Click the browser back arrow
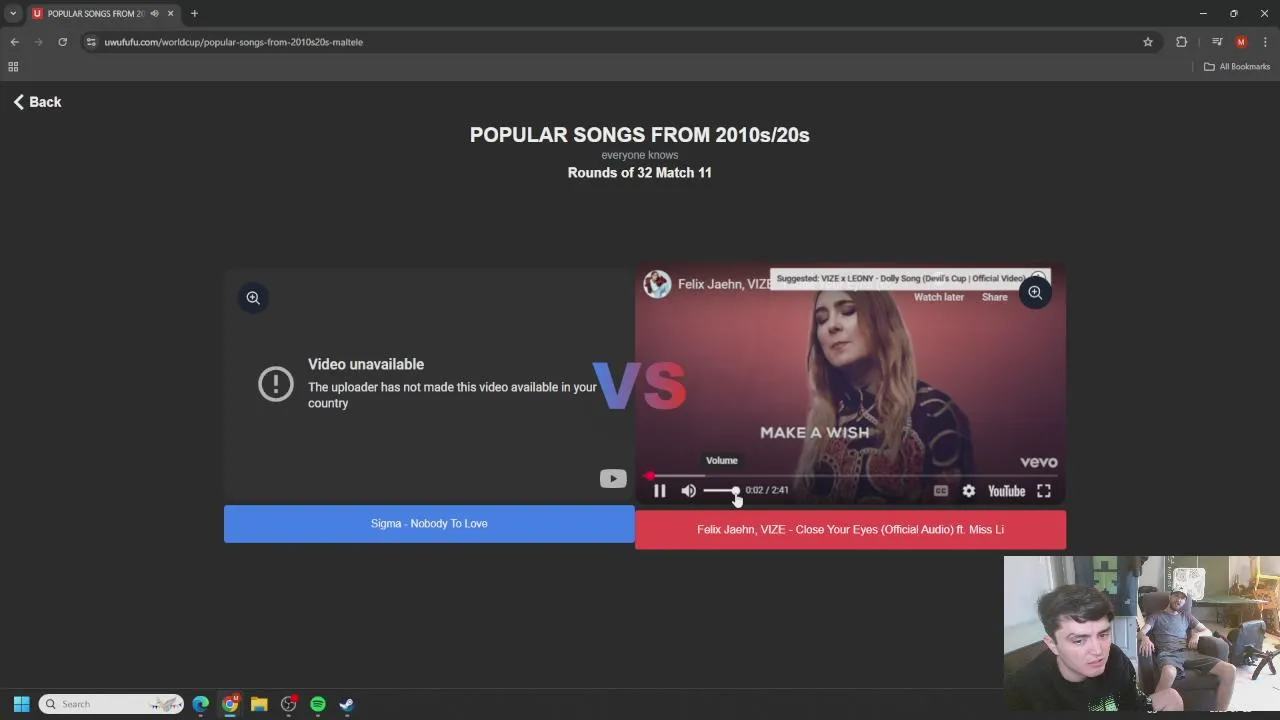The width and height of the screenshot is (1280, 720). click(14, 42)
